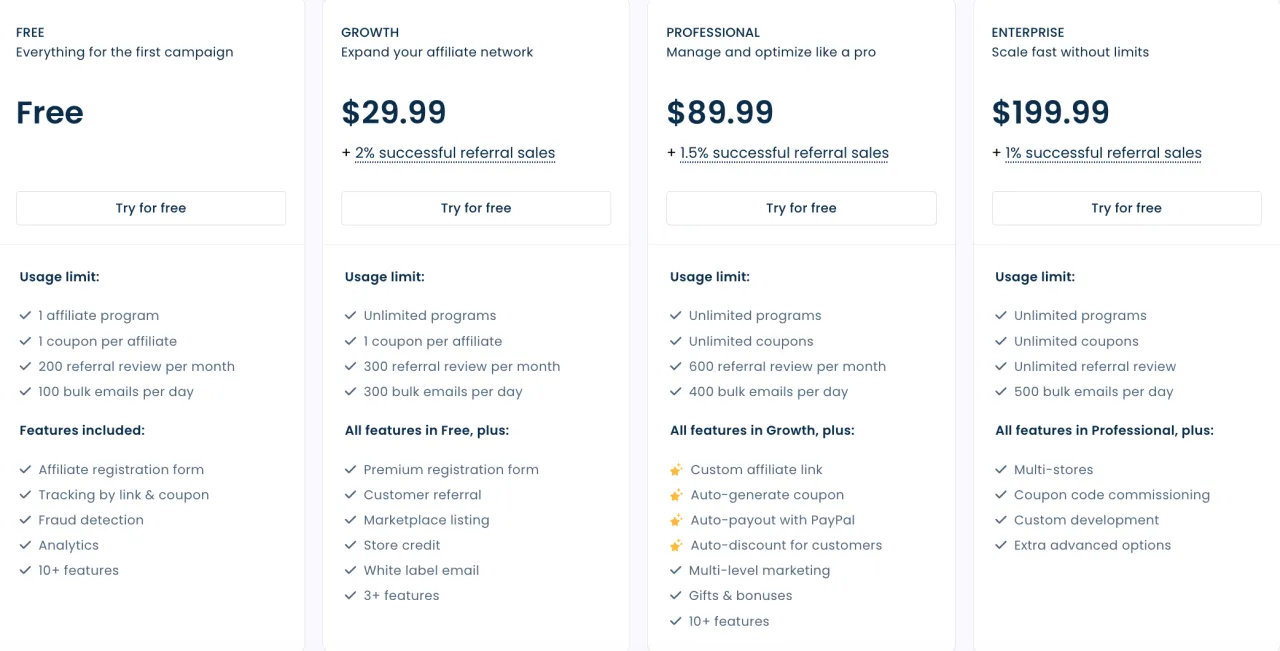Click Try for free under Enterprise plan

[x=1126, y=208]
